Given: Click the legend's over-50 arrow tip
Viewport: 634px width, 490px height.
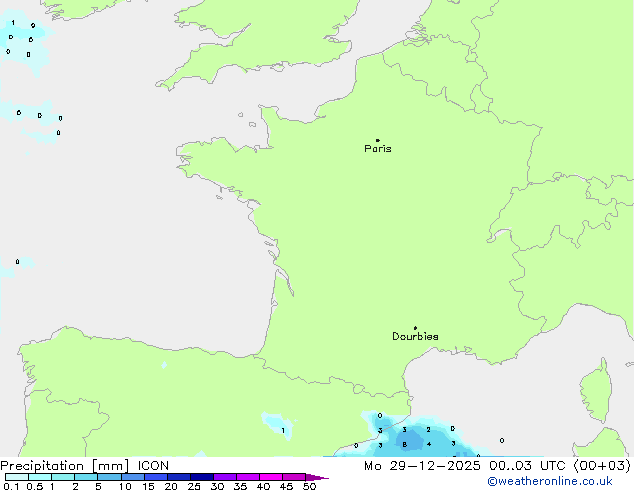Looking at the screenshot, I should pos(317,477).
